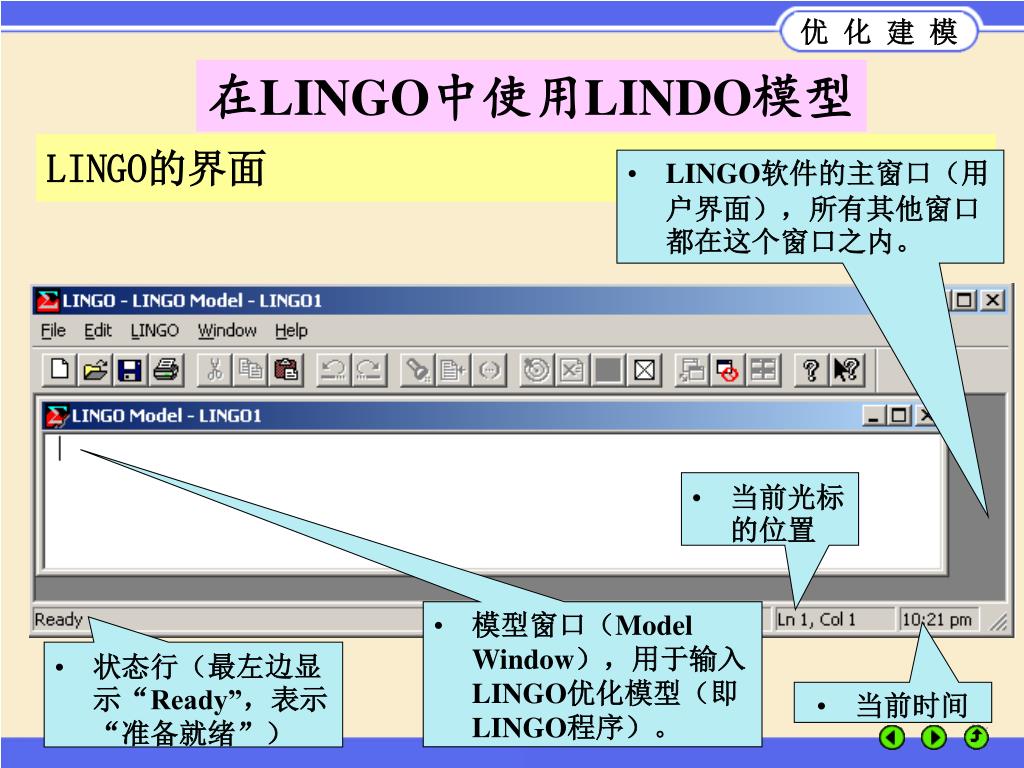This screenshot has width=1024, height=768.
Task: Open a file with the folder icon
Action: pyautogui.click(x=95, y=370)
